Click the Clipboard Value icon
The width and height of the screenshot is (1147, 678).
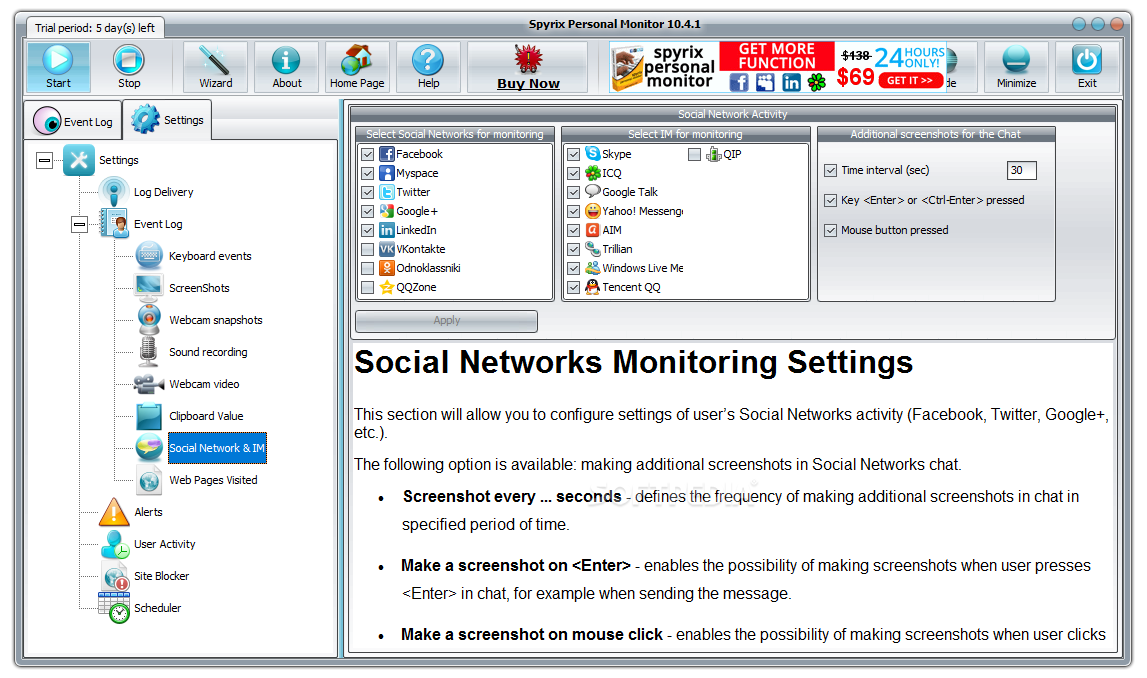(149, 415)
